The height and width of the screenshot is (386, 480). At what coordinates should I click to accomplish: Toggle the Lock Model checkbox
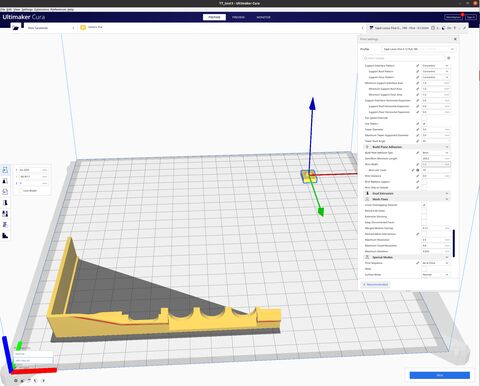(21, 191)
